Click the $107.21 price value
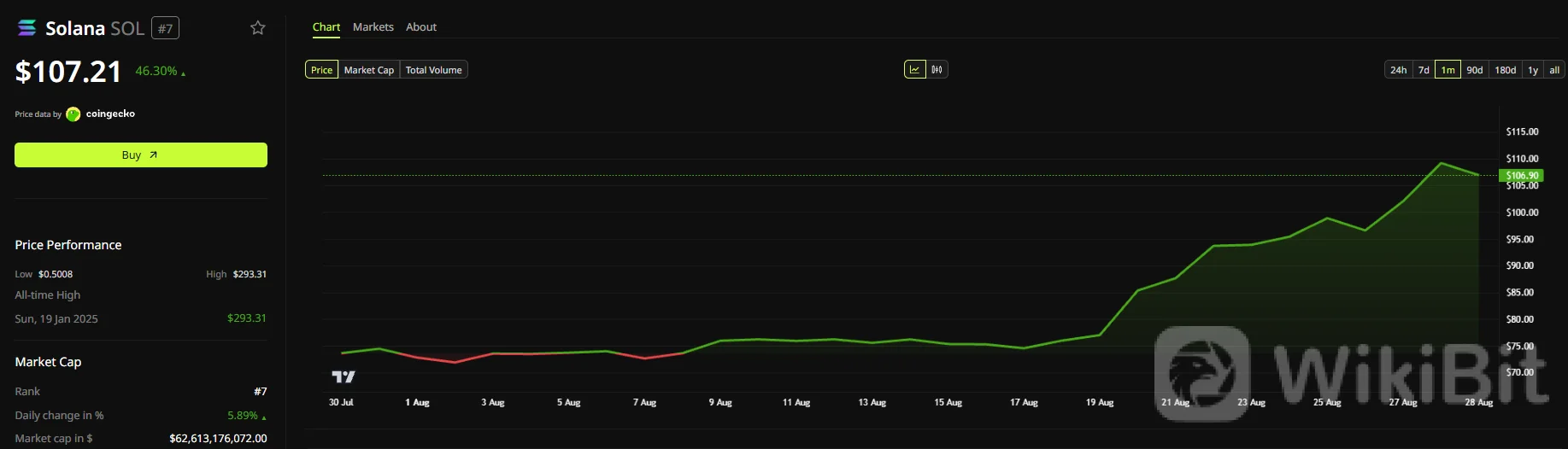Image resolution: width=1568 pixels, height=449 pixels. pos(68,72)
